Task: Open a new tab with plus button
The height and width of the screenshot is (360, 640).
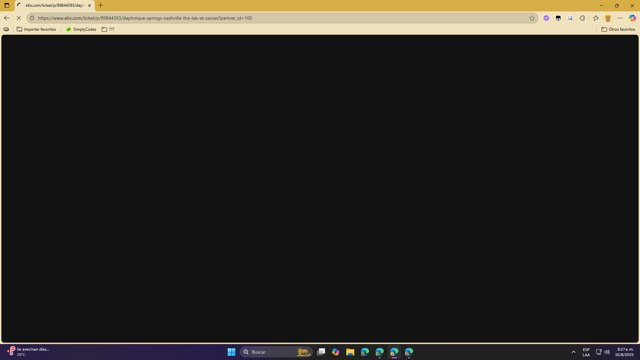Action: 100,5
